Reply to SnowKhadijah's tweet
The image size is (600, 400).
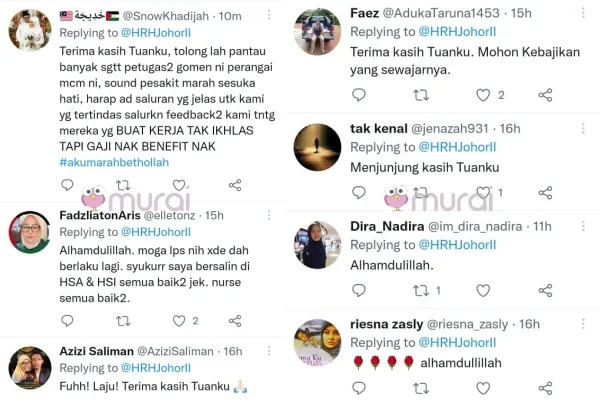pyautogui.click(x=67, y=185)
